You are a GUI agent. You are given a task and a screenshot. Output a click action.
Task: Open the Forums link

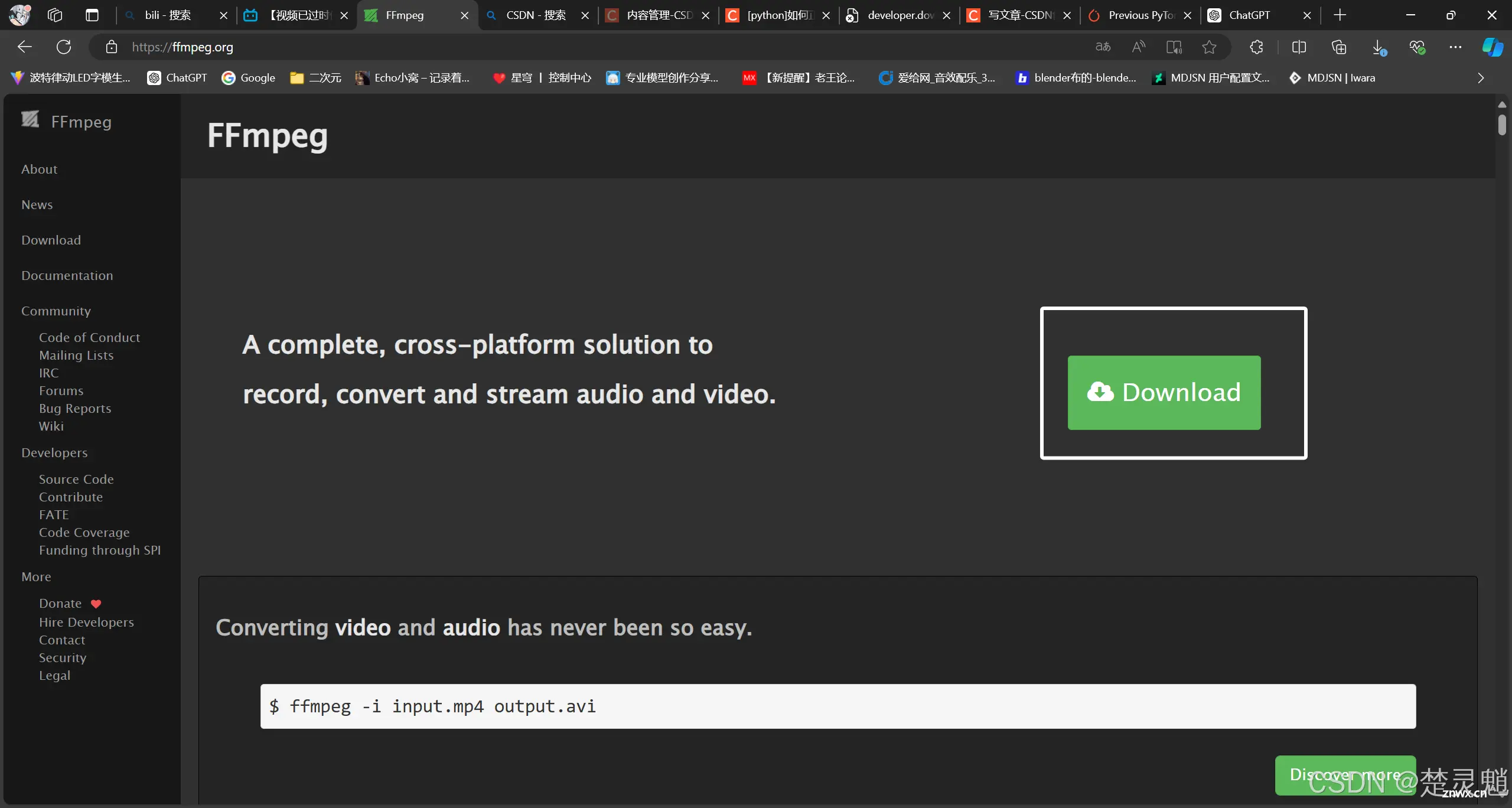61,390
